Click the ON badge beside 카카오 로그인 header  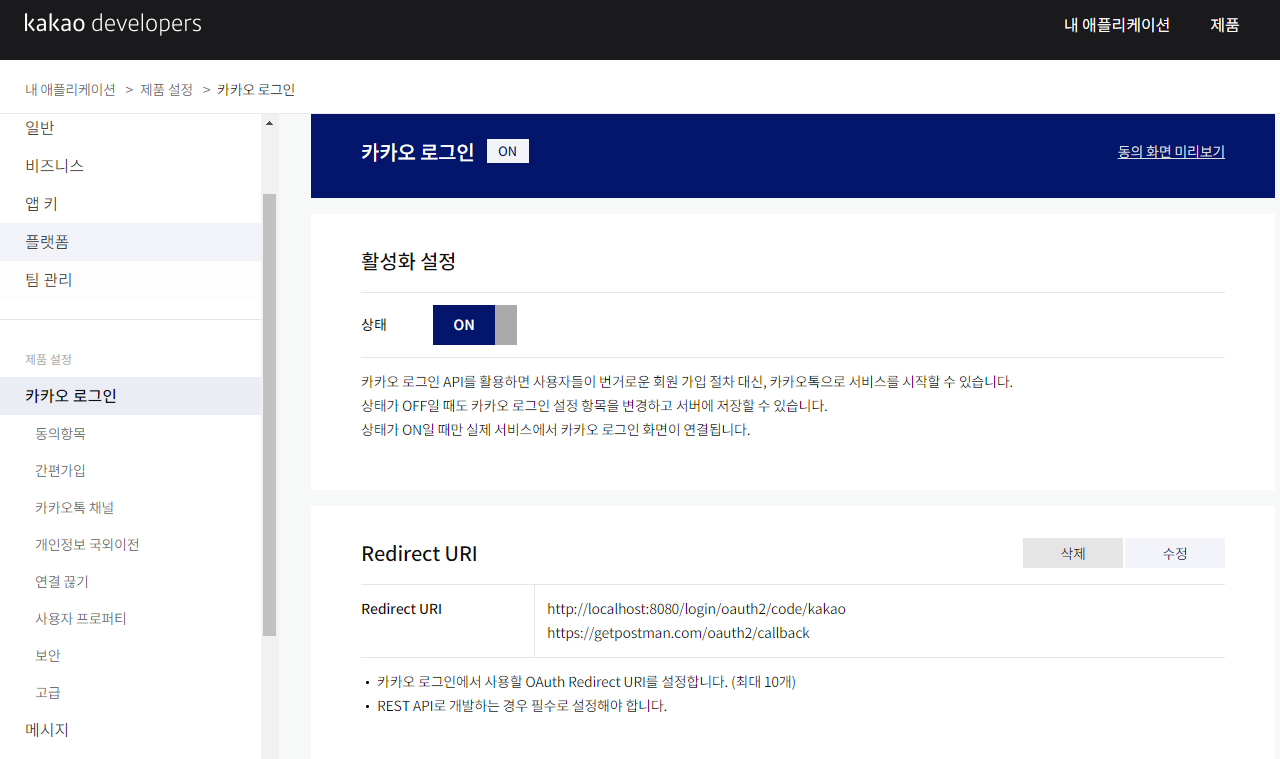coord(508,151)
